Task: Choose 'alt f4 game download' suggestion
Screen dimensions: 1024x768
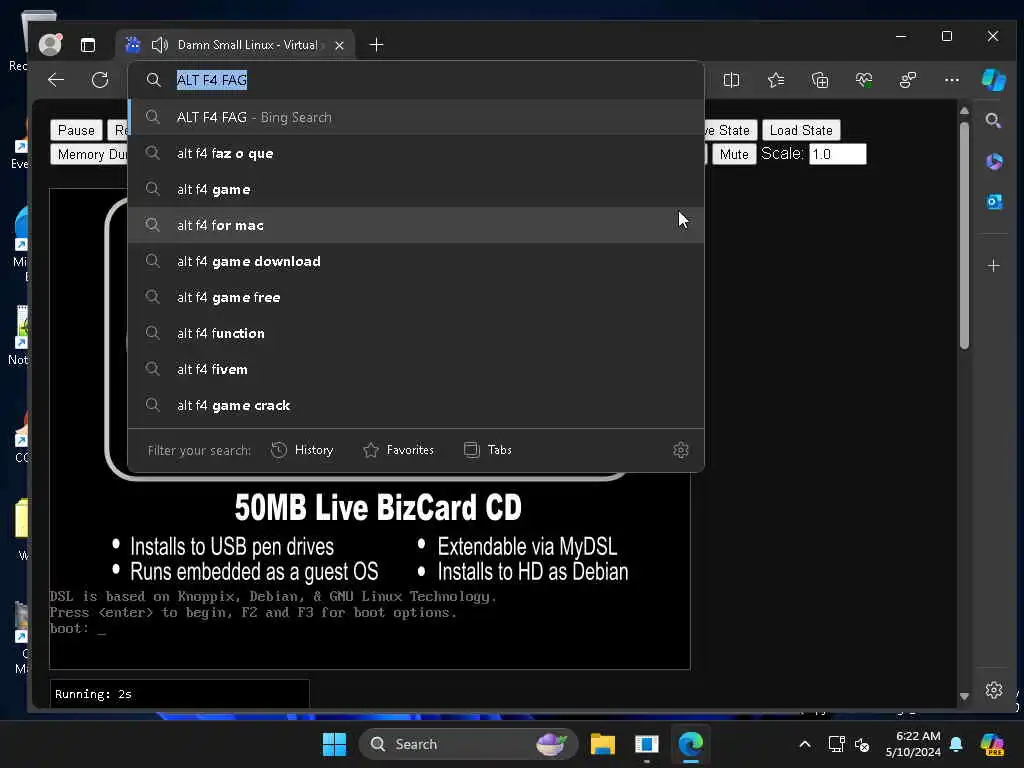Action: pos(416,261)
